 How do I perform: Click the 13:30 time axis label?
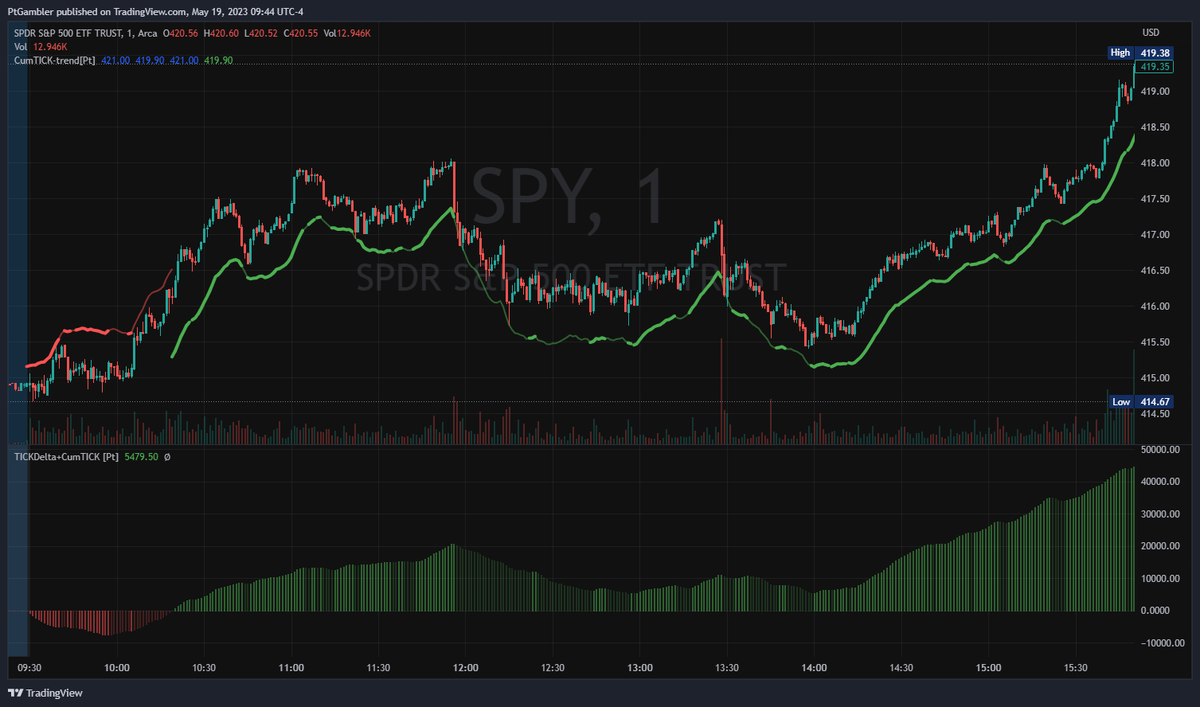(x=727, y=667)
